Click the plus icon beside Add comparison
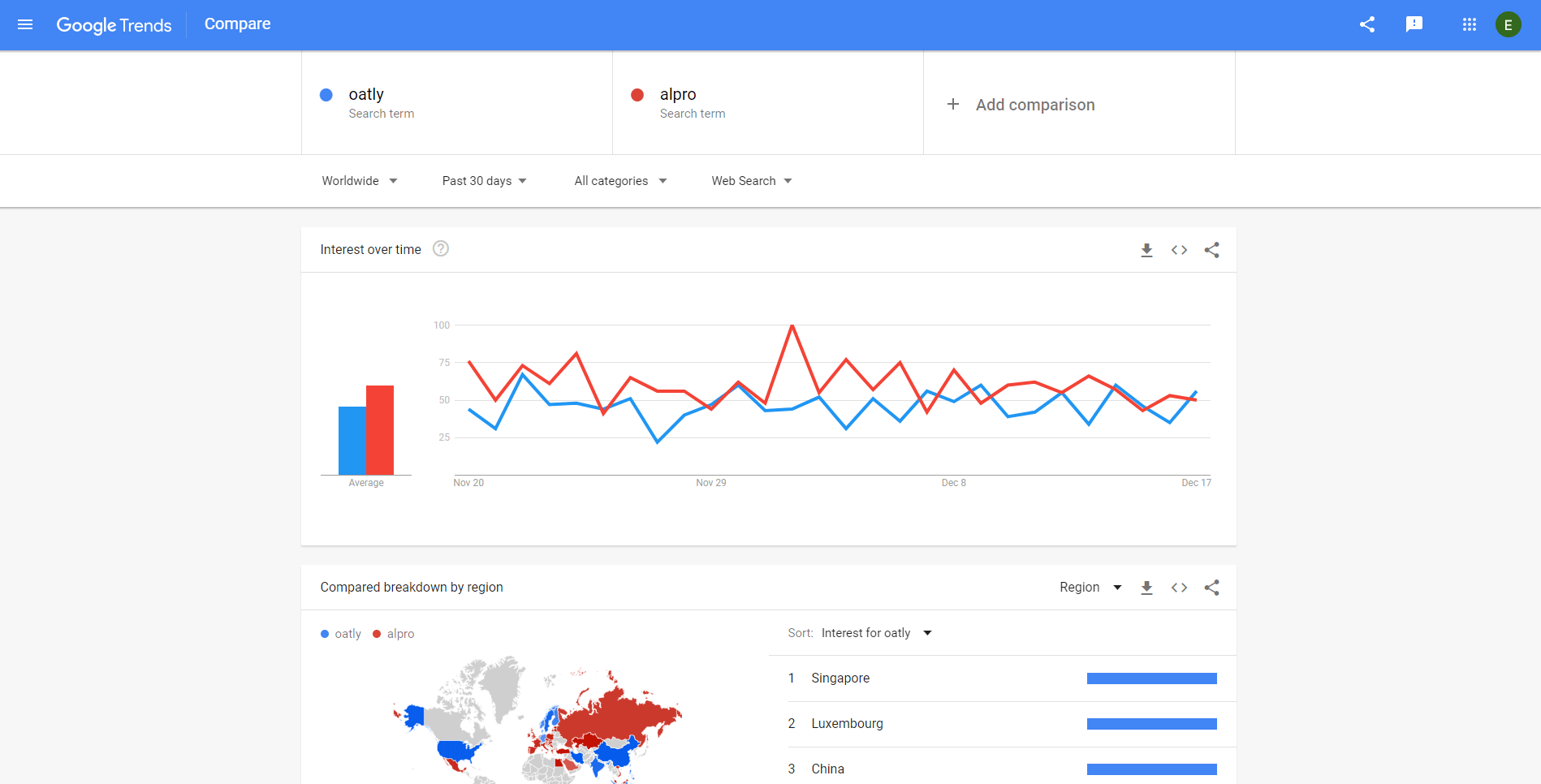Image resolution: width=1541 pixels, height=784 pixels. coord(953,104)
